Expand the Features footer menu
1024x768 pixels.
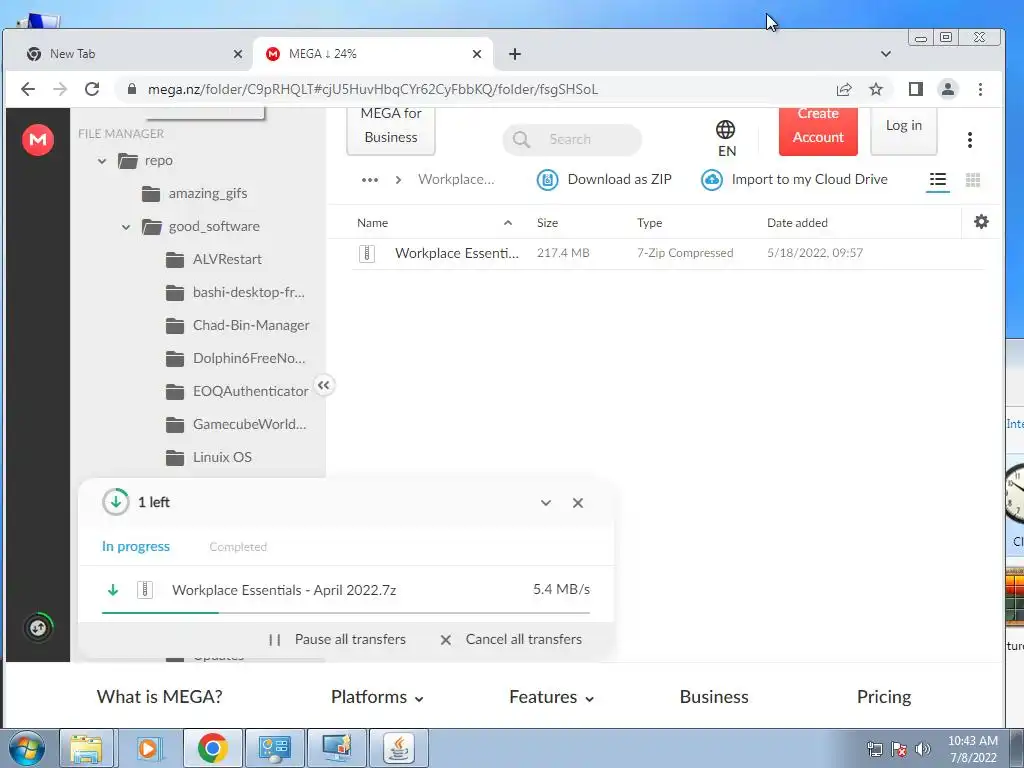551,697
